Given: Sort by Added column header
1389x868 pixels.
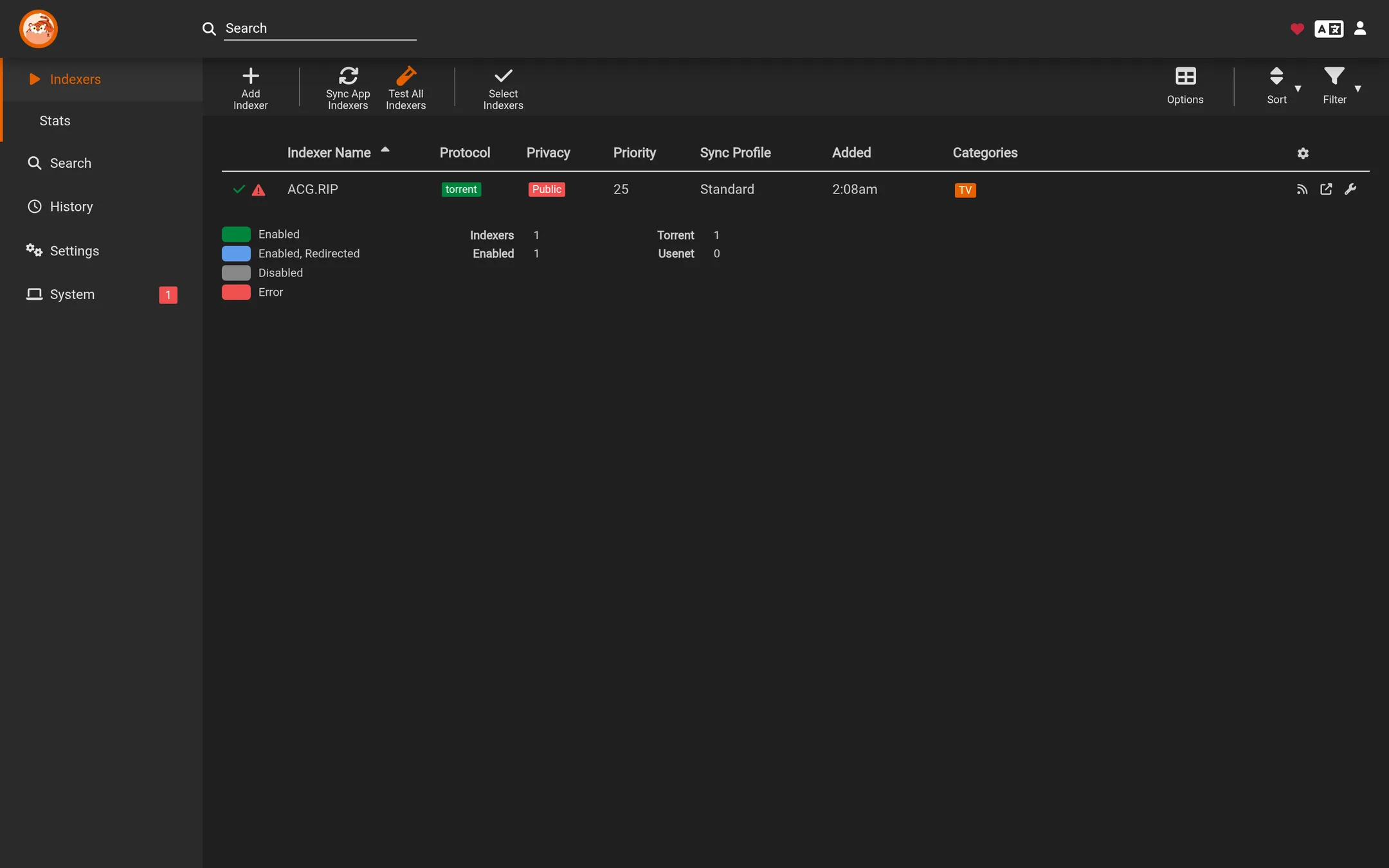Looking at the screenshot, I should pos(851,153).
